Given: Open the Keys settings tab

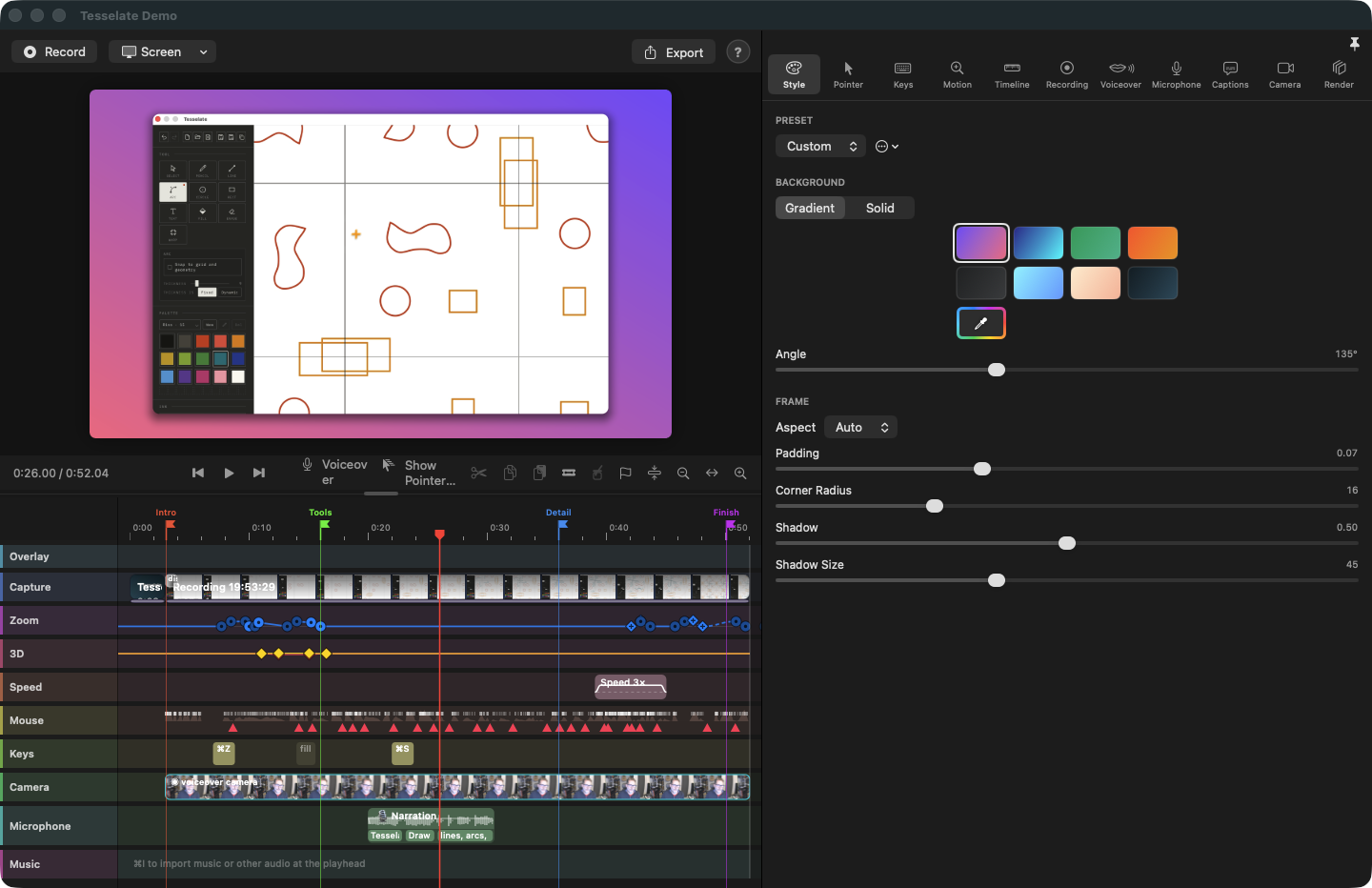Looking at the screenshot, I should (903, 74).
